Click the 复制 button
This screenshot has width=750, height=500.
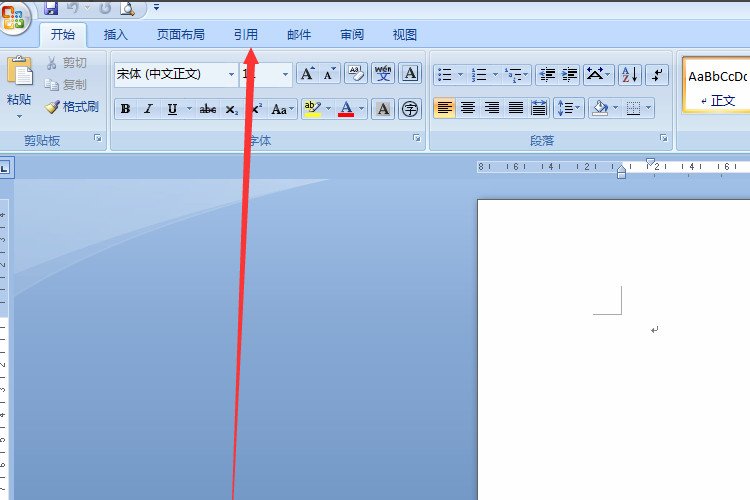pos(66,85)
